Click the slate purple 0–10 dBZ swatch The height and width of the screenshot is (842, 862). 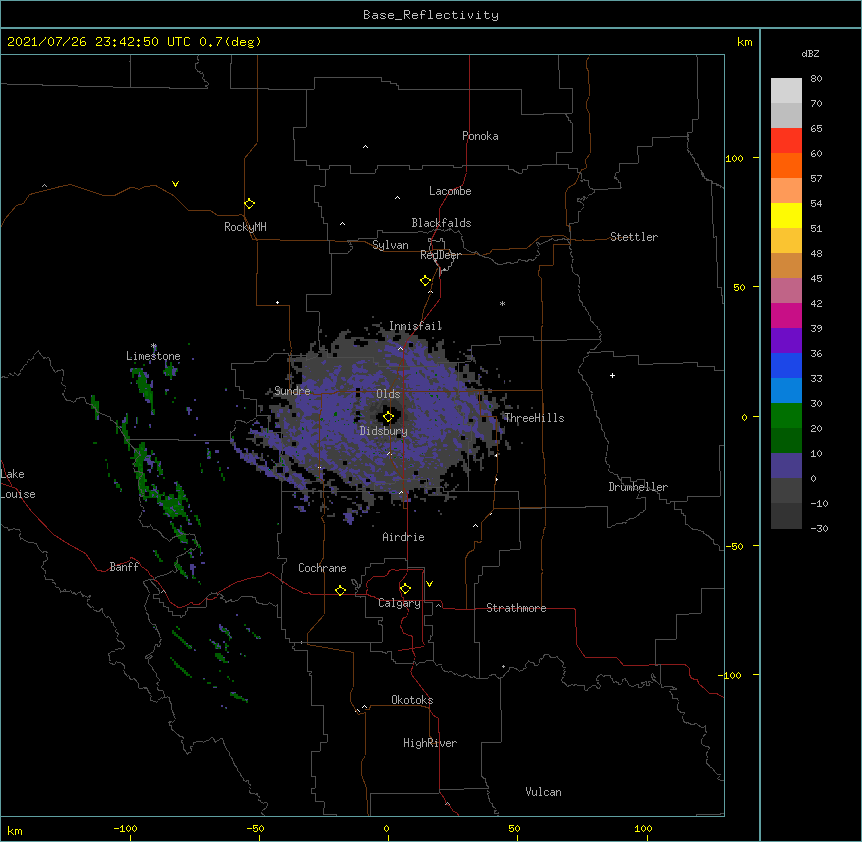click(786, 466)
